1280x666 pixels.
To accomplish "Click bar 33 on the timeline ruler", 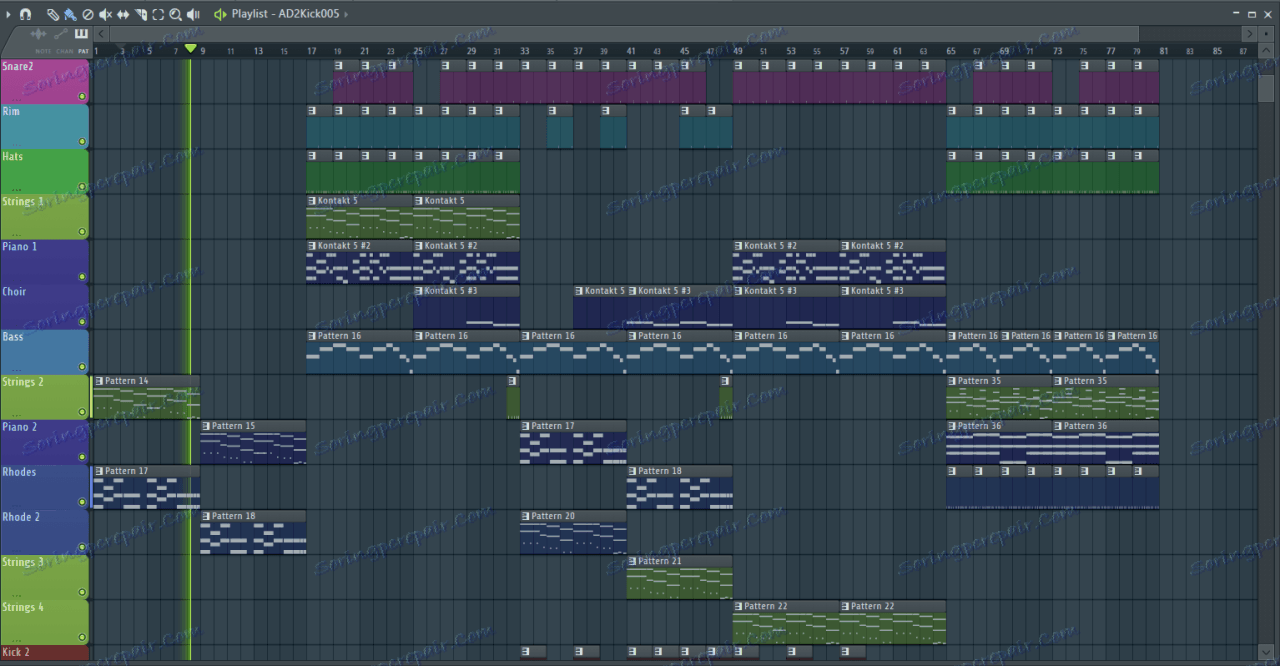I will [525, 51].
